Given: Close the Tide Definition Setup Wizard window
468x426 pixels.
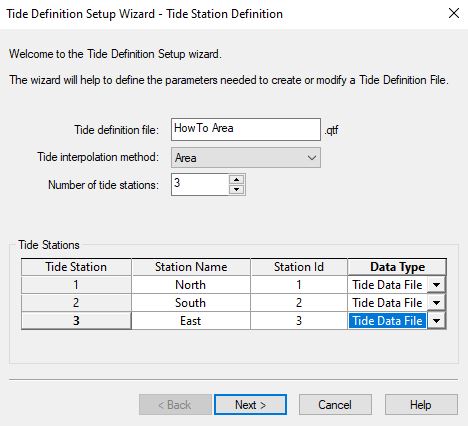Looking at the screenshot, I should tap(454, 14).
